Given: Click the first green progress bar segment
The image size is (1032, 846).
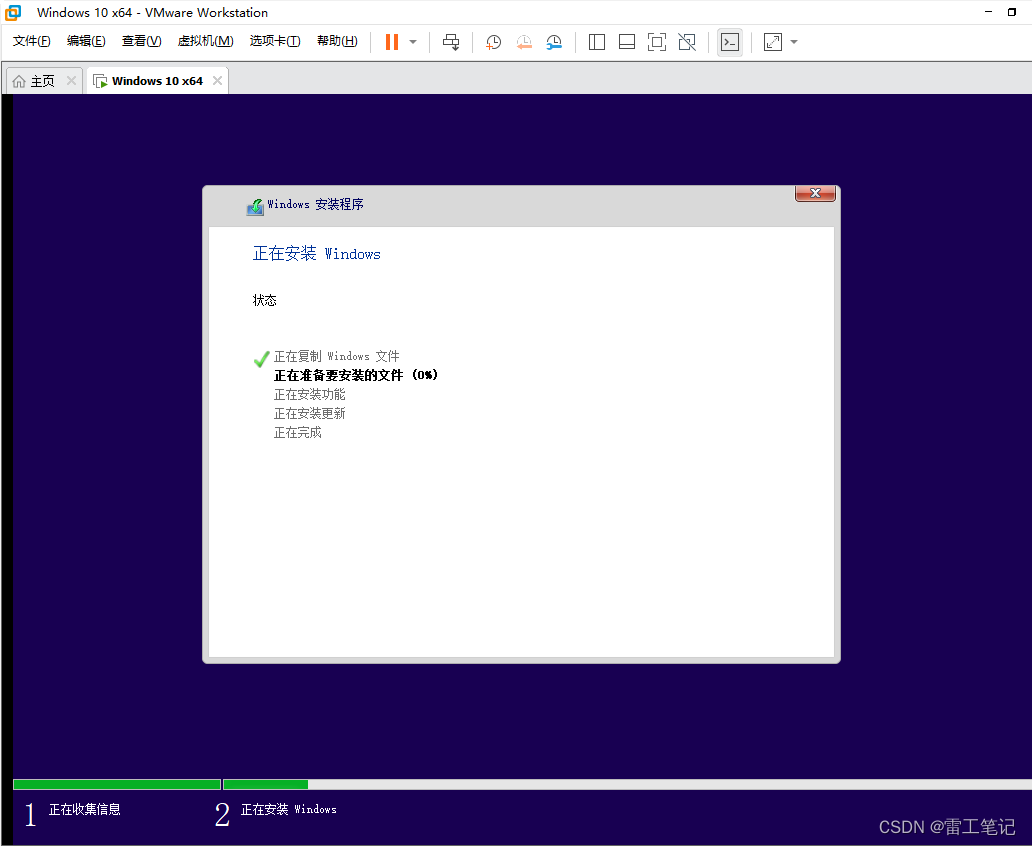Looking at the screenshot, I should pos(117,784).
